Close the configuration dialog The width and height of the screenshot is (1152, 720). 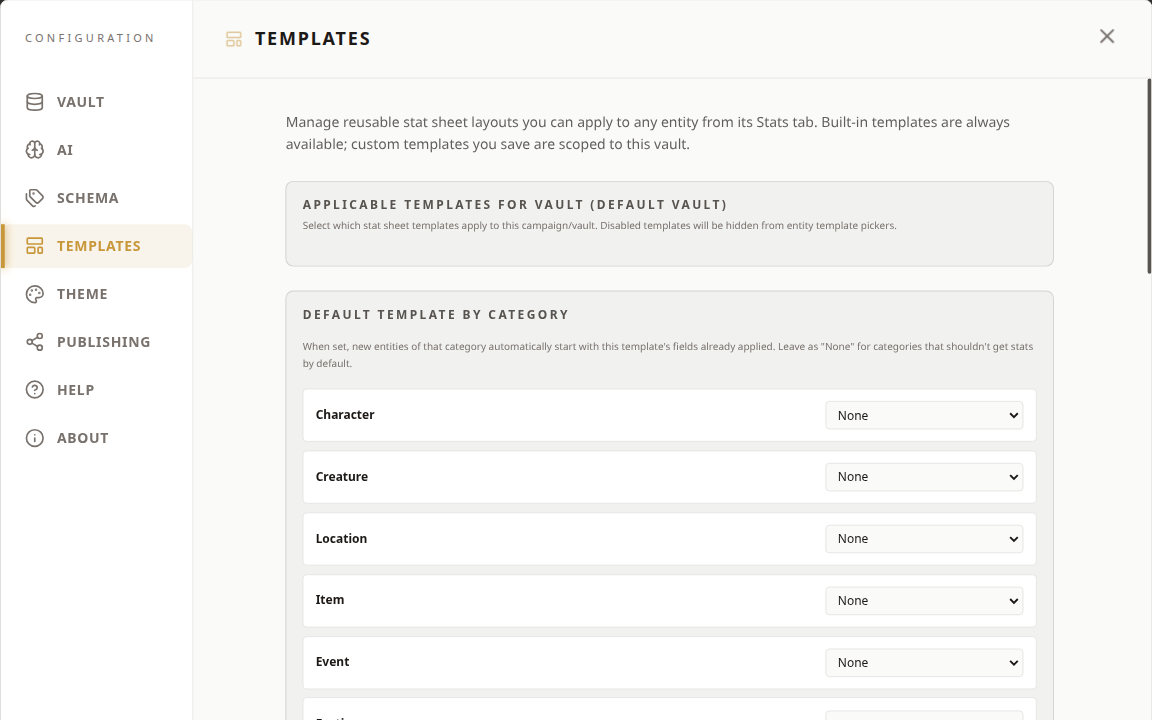click(x=1106, y=36)
